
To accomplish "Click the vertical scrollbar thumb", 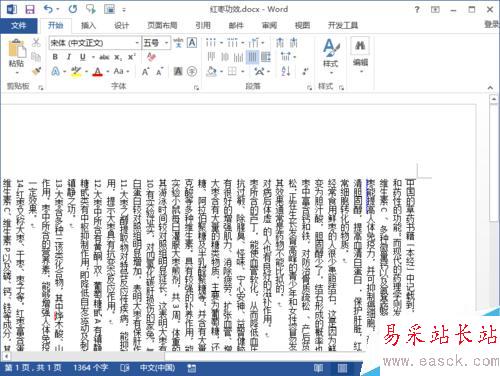I will click(x=494, y=163).
